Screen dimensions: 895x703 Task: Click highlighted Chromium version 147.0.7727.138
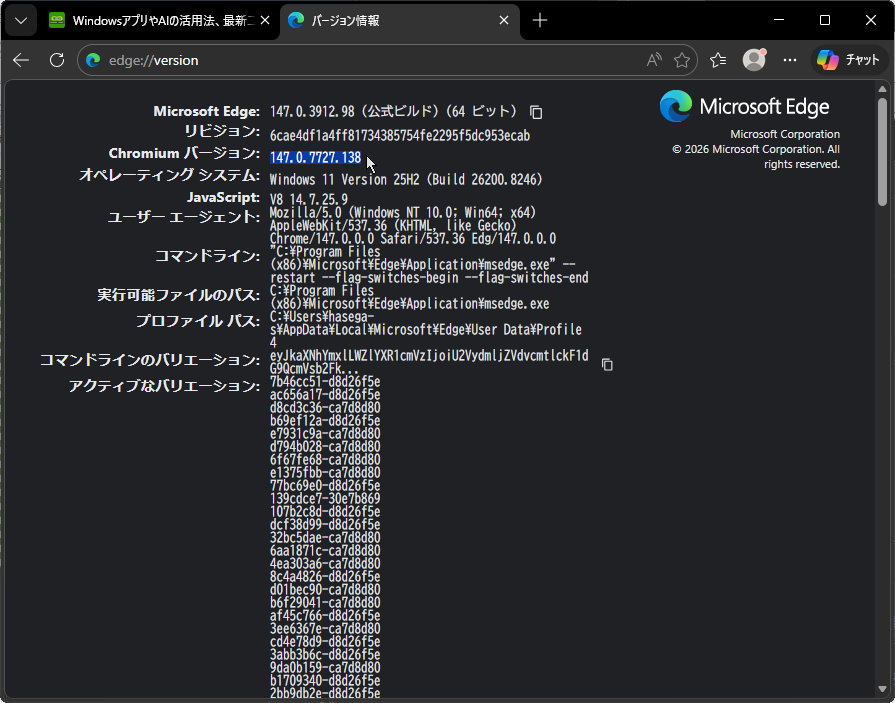pyautogui.click(x=316, y=157)
